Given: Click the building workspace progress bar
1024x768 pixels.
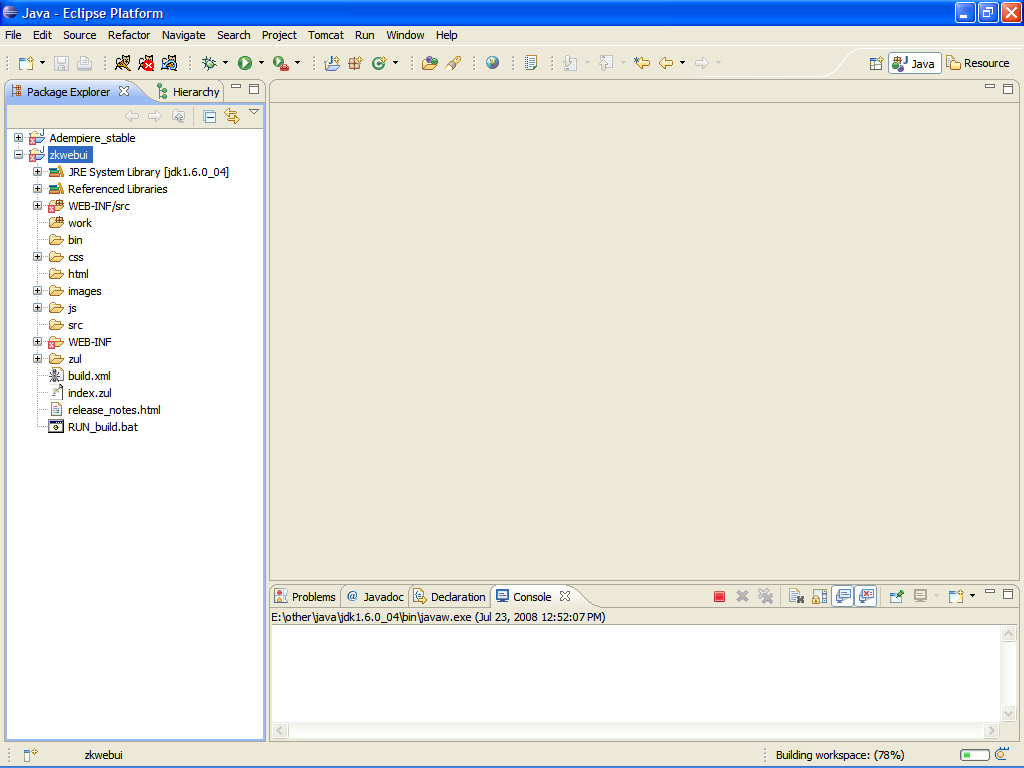Looking at the screenshot, I should tap(975, 755).
